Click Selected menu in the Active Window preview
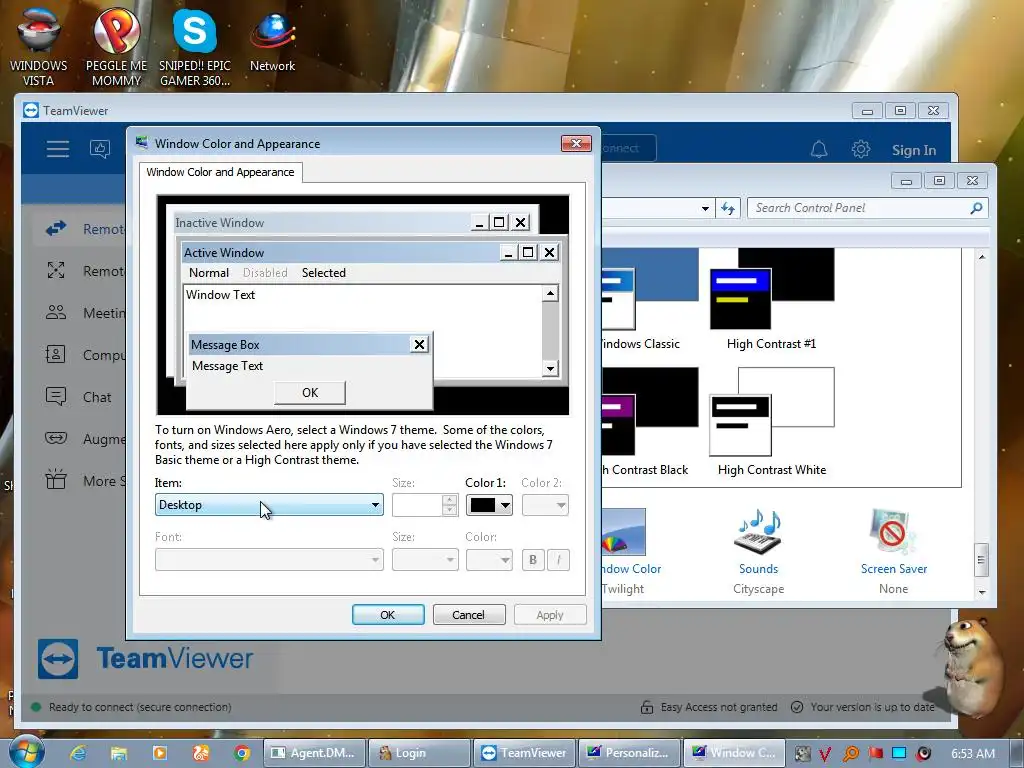Screen dimensions: 1024x768 pyautogui.click(x=324, y=273)
